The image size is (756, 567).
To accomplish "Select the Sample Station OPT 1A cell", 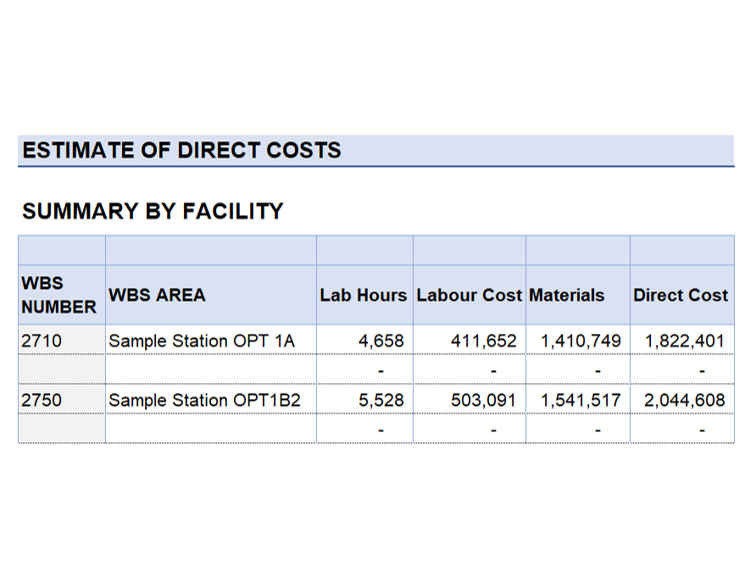I will (202, 341).
